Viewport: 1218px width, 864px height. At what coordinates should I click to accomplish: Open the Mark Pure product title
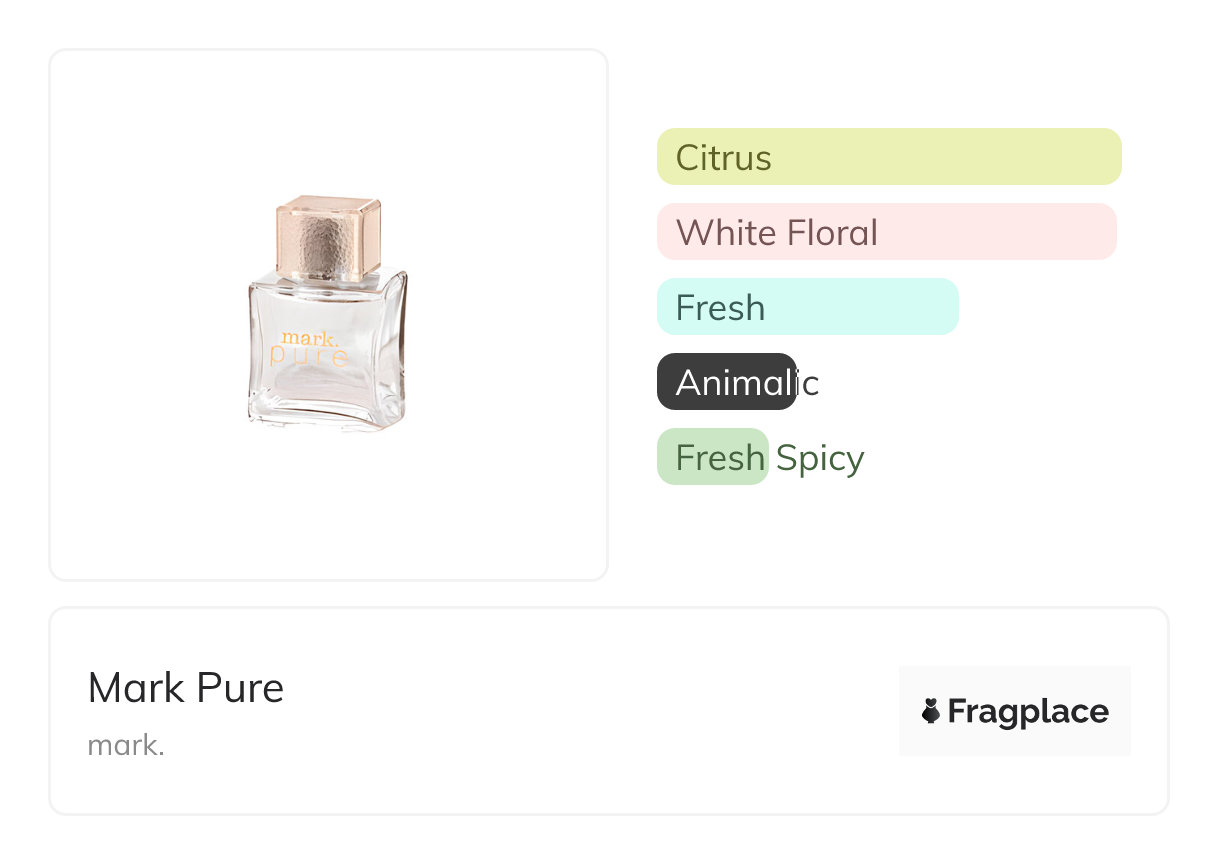pyautogui.click(x=186, y=688)
